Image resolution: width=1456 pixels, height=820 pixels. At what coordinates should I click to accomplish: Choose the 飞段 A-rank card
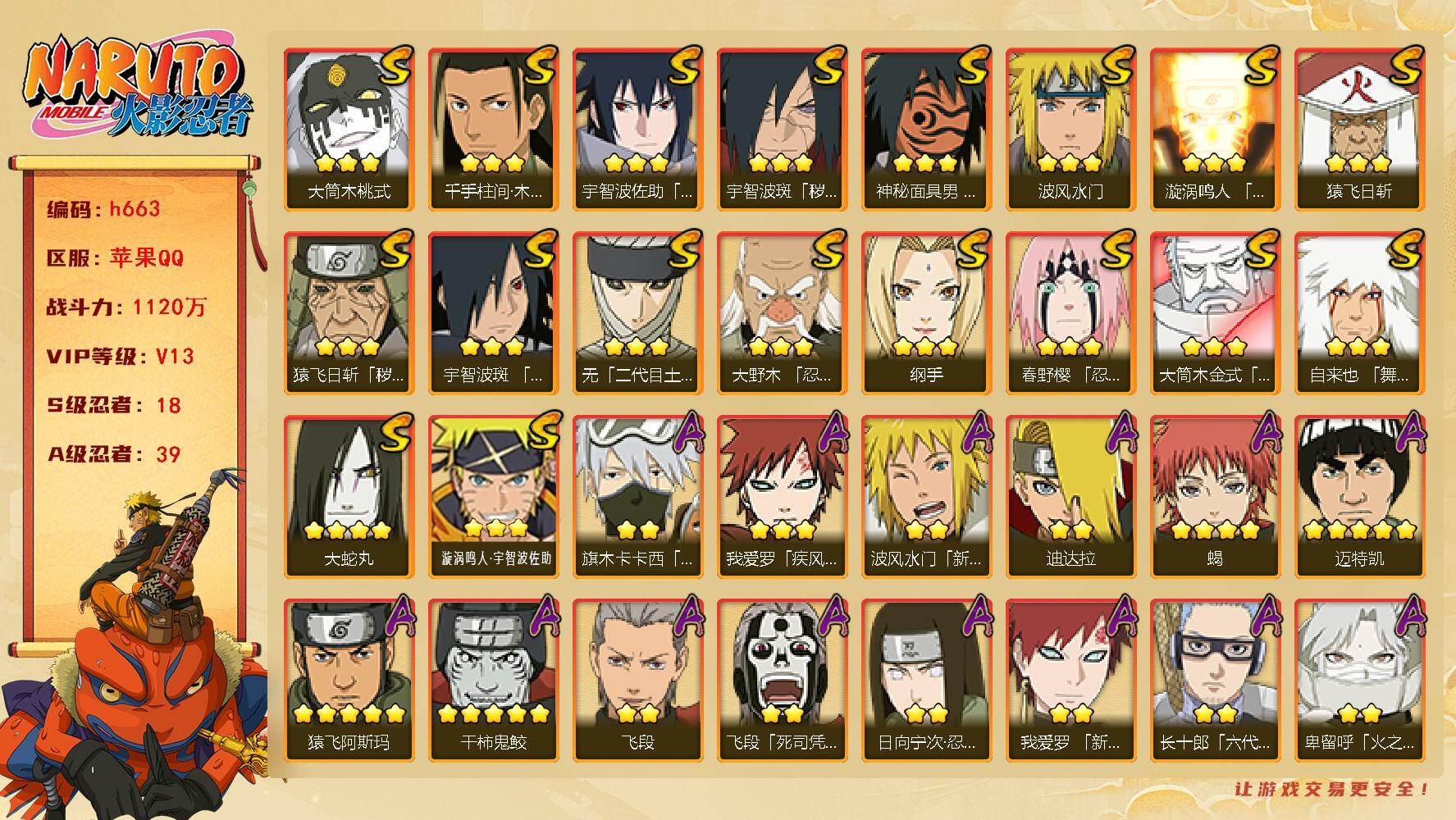[x=637, y=681]
